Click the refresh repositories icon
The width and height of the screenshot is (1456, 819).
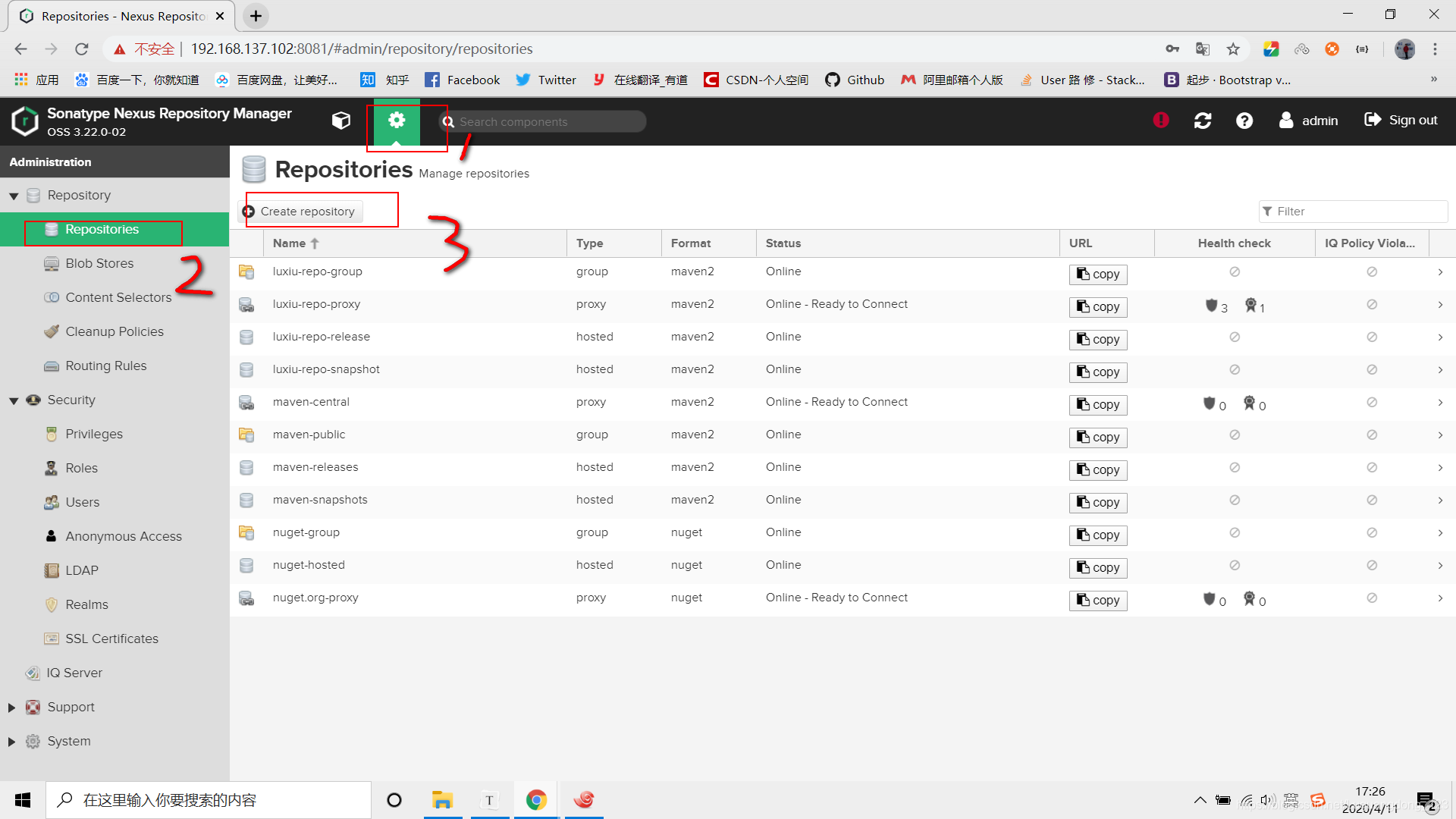click(1203, 121)
